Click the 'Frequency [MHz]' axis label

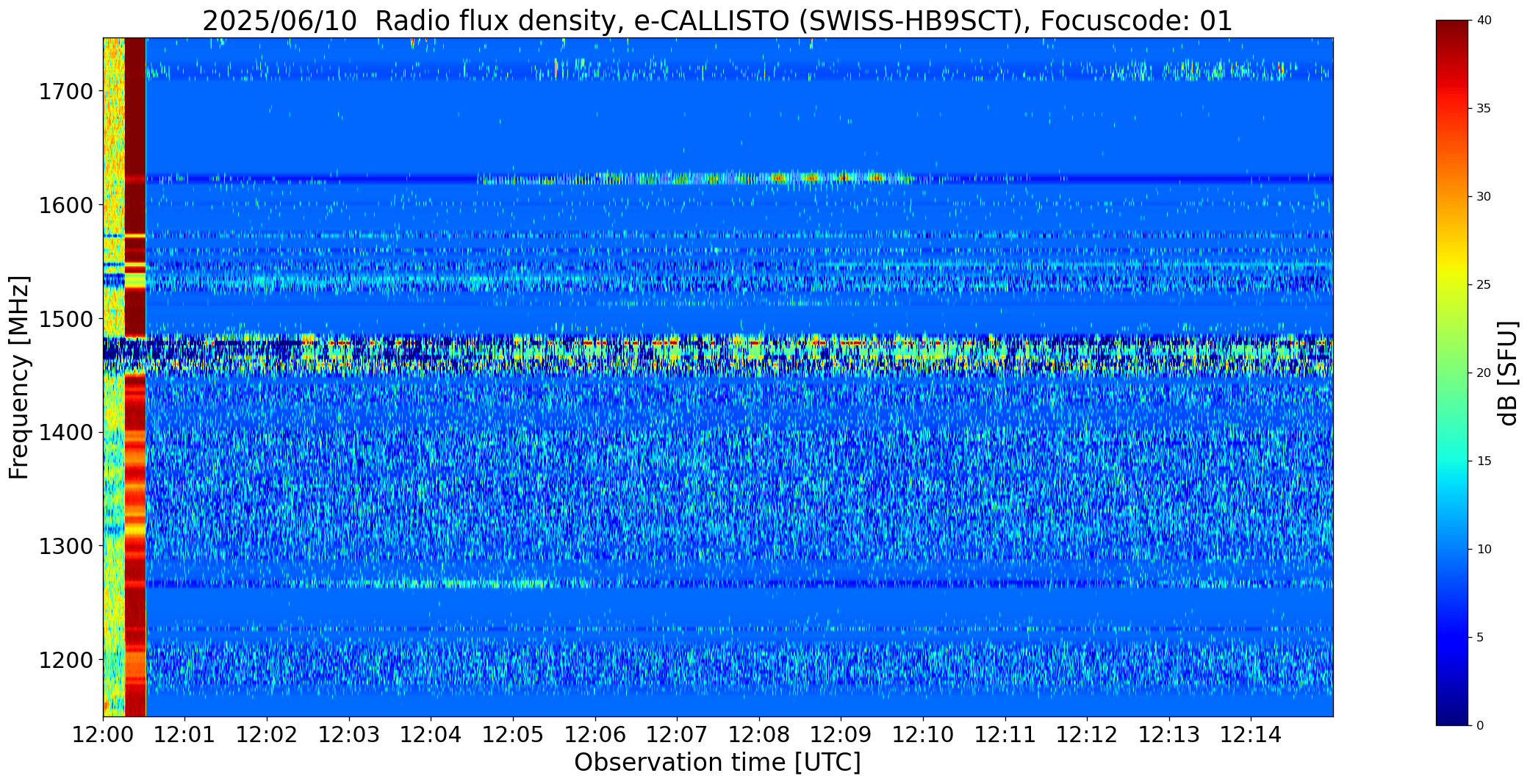coord(19,377)
